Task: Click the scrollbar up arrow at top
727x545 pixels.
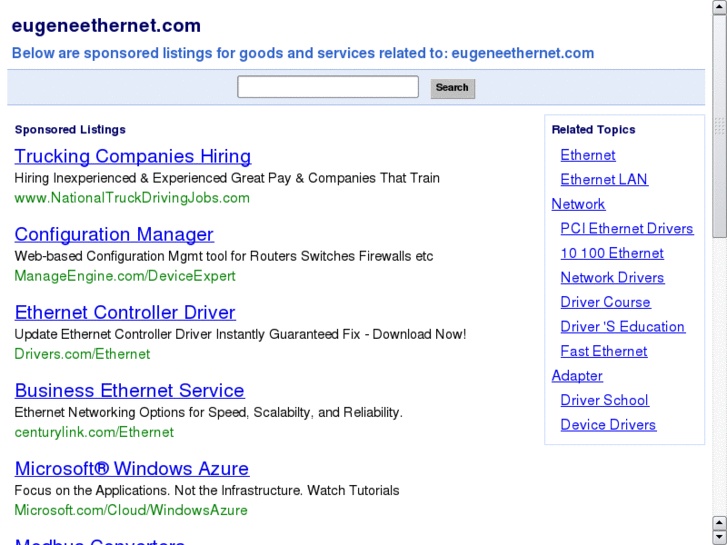Action: pyautogui.click(x=720, y=8)
